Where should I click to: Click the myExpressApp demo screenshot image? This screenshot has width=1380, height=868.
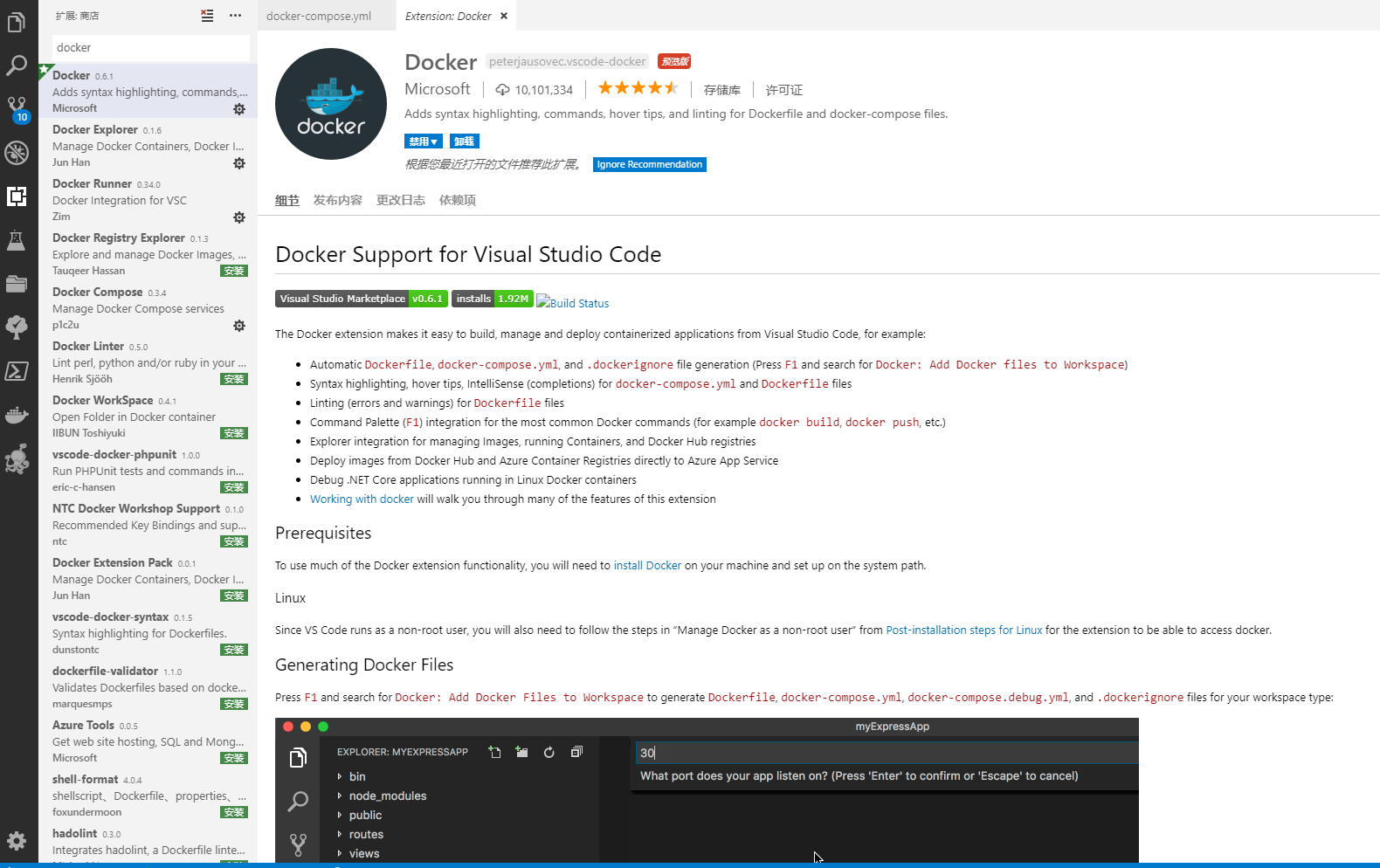tap(707, 791)
